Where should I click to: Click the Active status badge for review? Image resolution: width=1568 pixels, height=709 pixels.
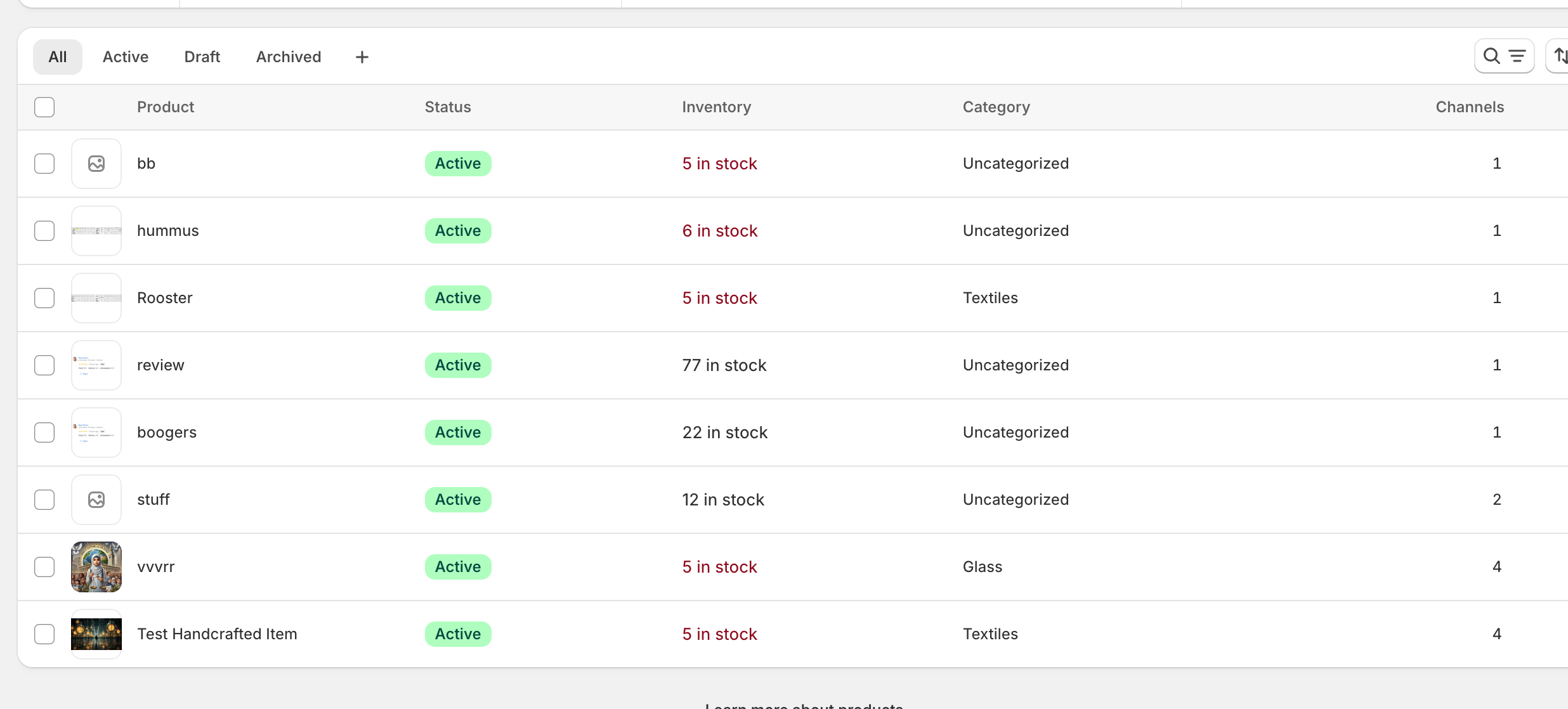458,365
